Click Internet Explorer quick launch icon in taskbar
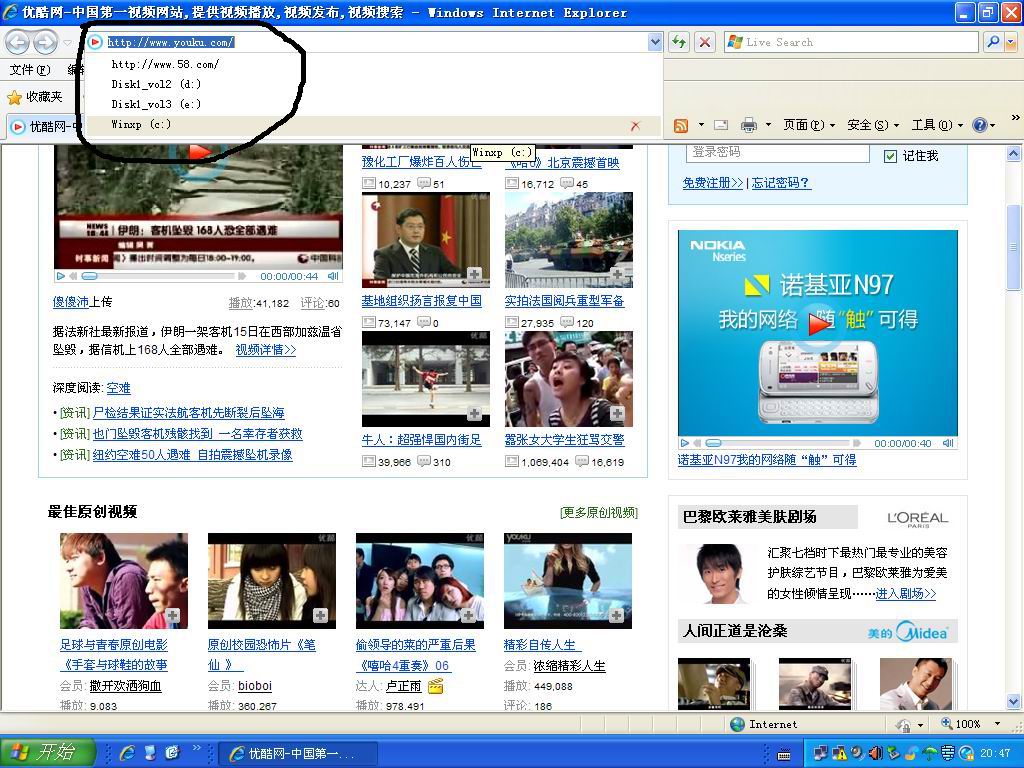This screenshot has height=768, width=1024. click(128, 753)
